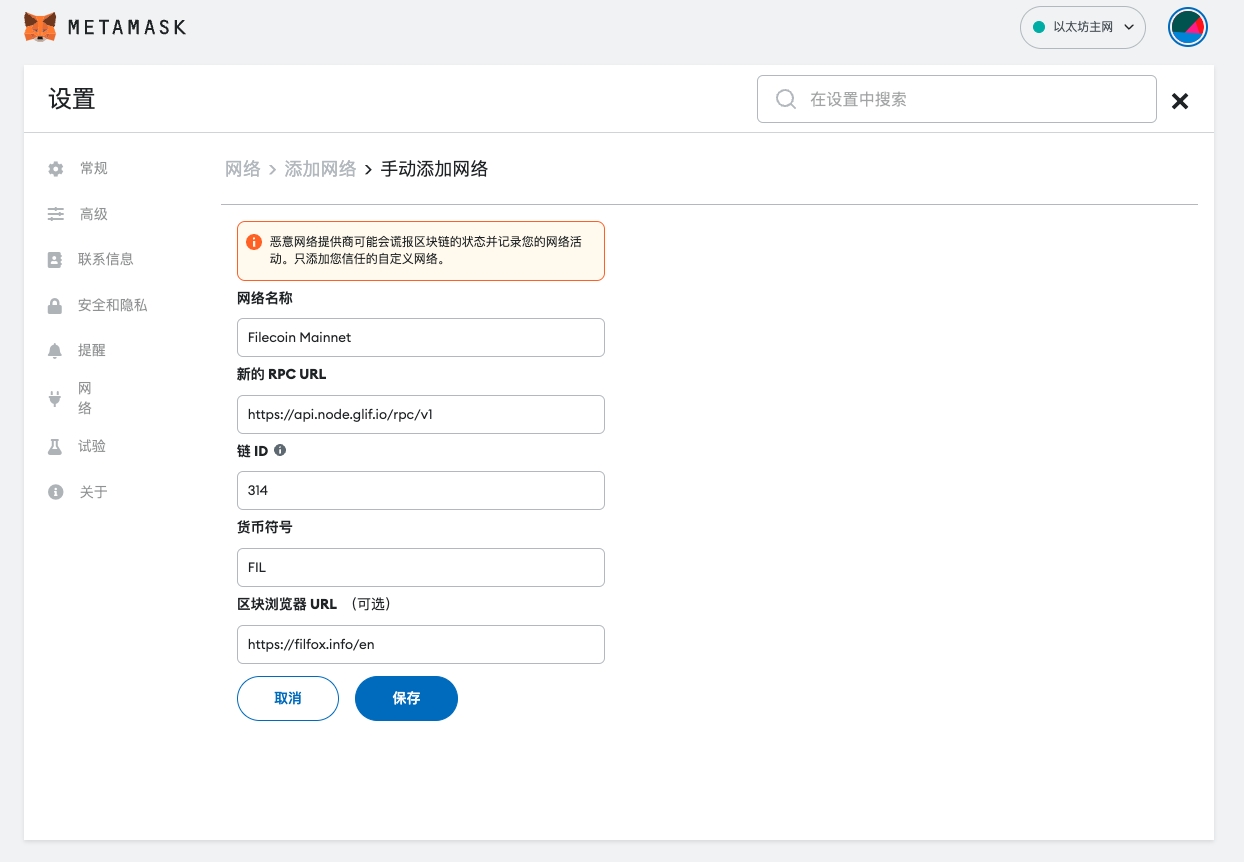
Task: Click the Security (安全和隐私) lock icon
Action: point(55,306)
